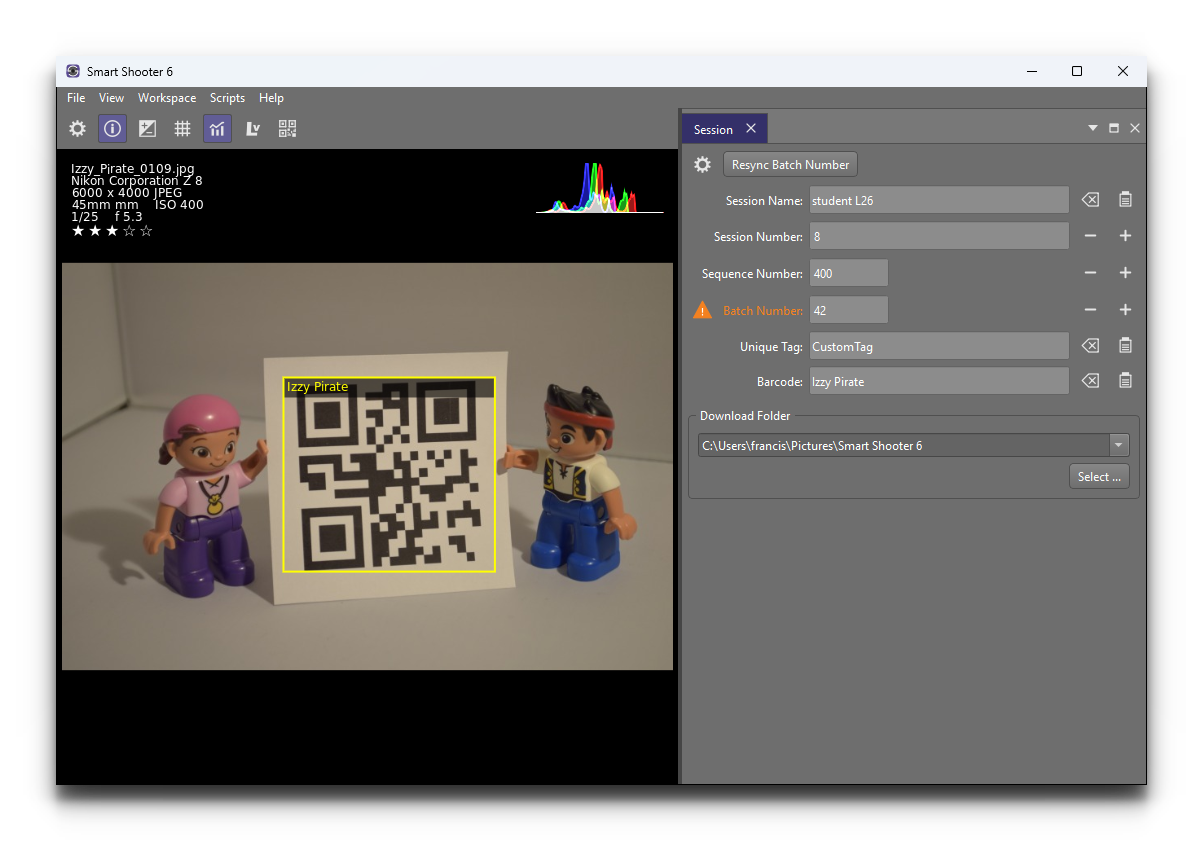The height and width of the screenshot is (841, 1203).
Task: Close the Session tab
Action: click(751, 129)
